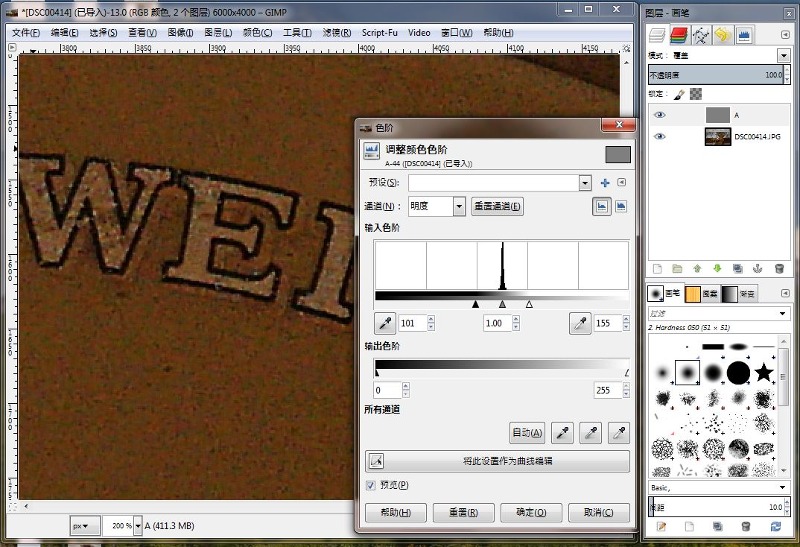Pick white point with right input eyedropper
Viewport: 800px width, 547px height.
[x=580, y=323]
